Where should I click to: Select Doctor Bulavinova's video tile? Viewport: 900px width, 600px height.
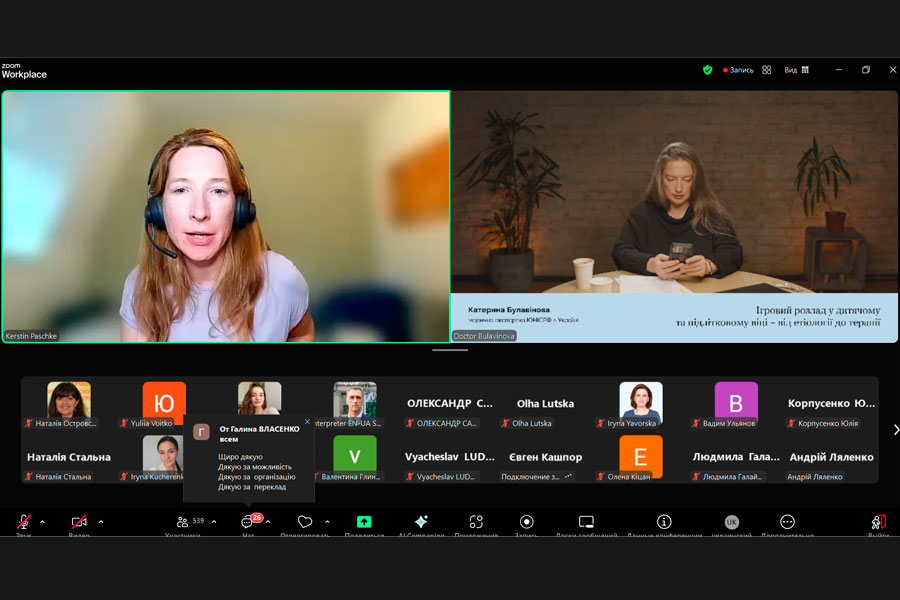[x=674, y=216]
